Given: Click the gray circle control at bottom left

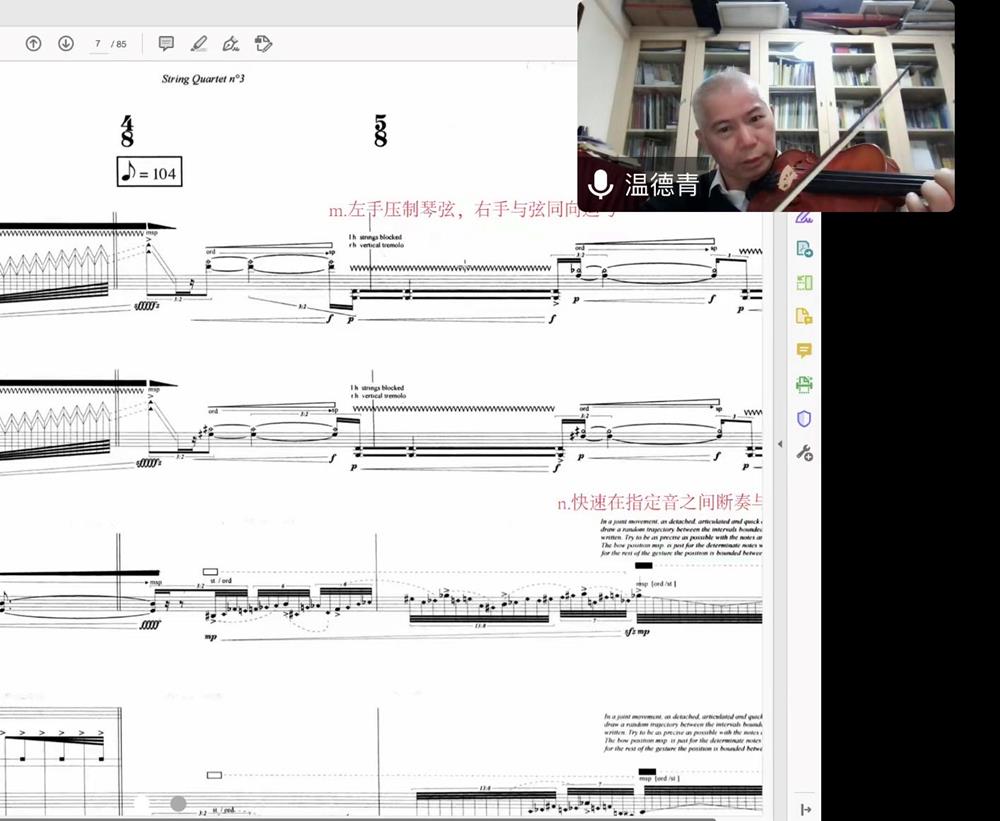Looking at the screenshot, I should click(178, 804).
